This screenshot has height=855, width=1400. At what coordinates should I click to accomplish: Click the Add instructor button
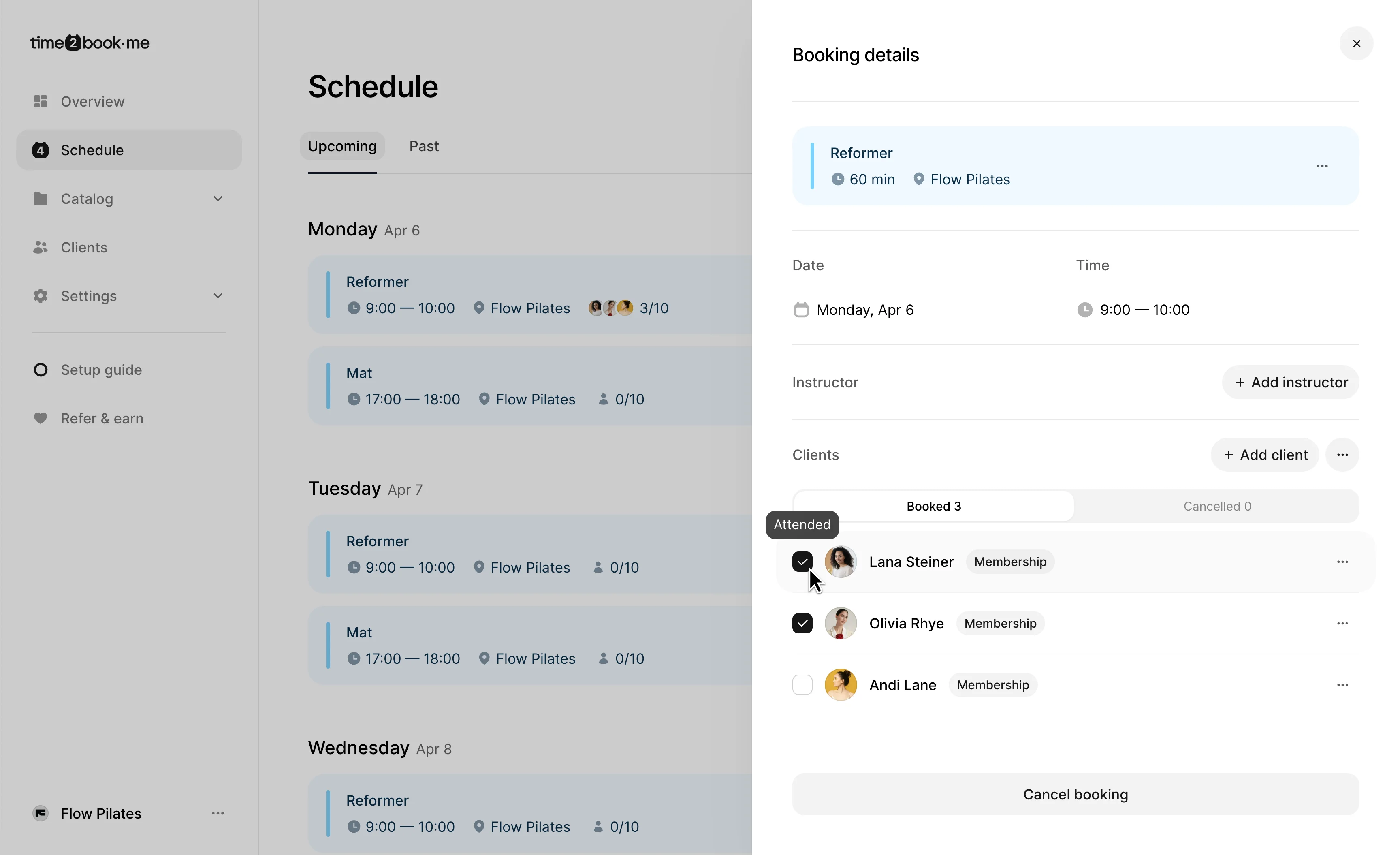click(x=1290, y=383)
